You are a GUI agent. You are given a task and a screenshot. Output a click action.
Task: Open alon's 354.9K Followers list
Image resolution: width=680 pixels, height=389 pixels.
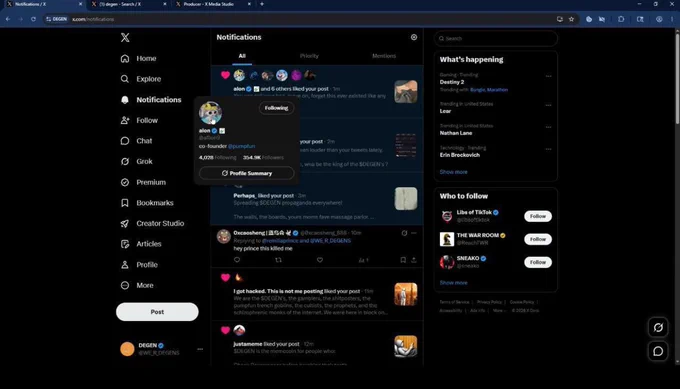pyautogui.click(x=263, y=157)
